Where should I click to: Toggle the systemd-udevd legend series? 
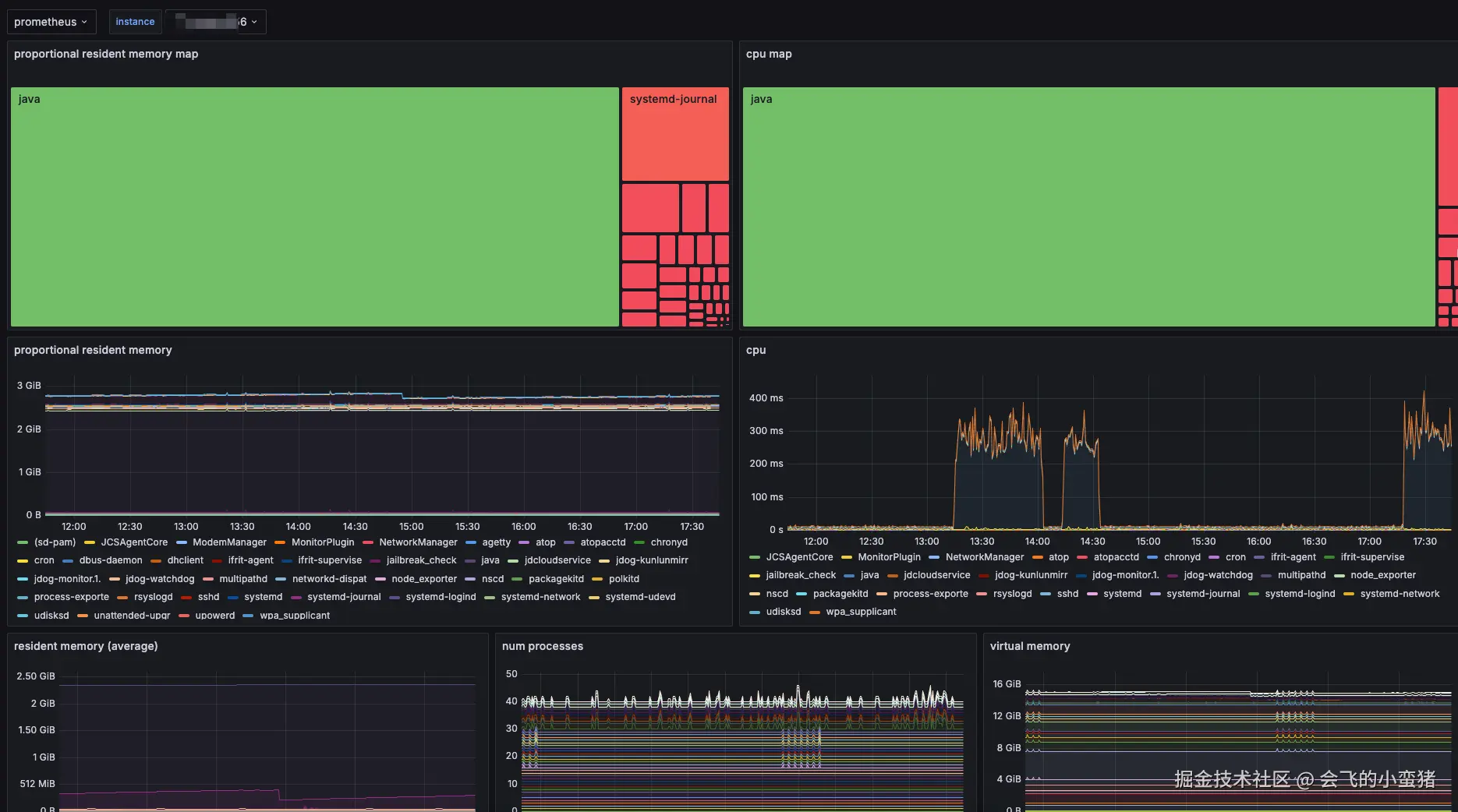640,597
